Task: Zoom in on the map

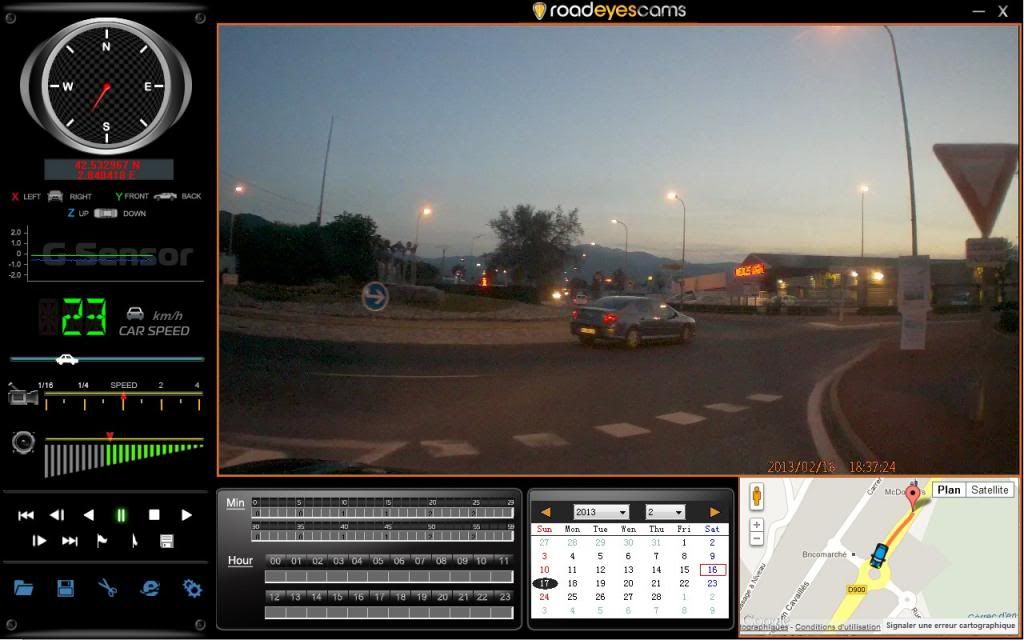Action: point(757,525)
